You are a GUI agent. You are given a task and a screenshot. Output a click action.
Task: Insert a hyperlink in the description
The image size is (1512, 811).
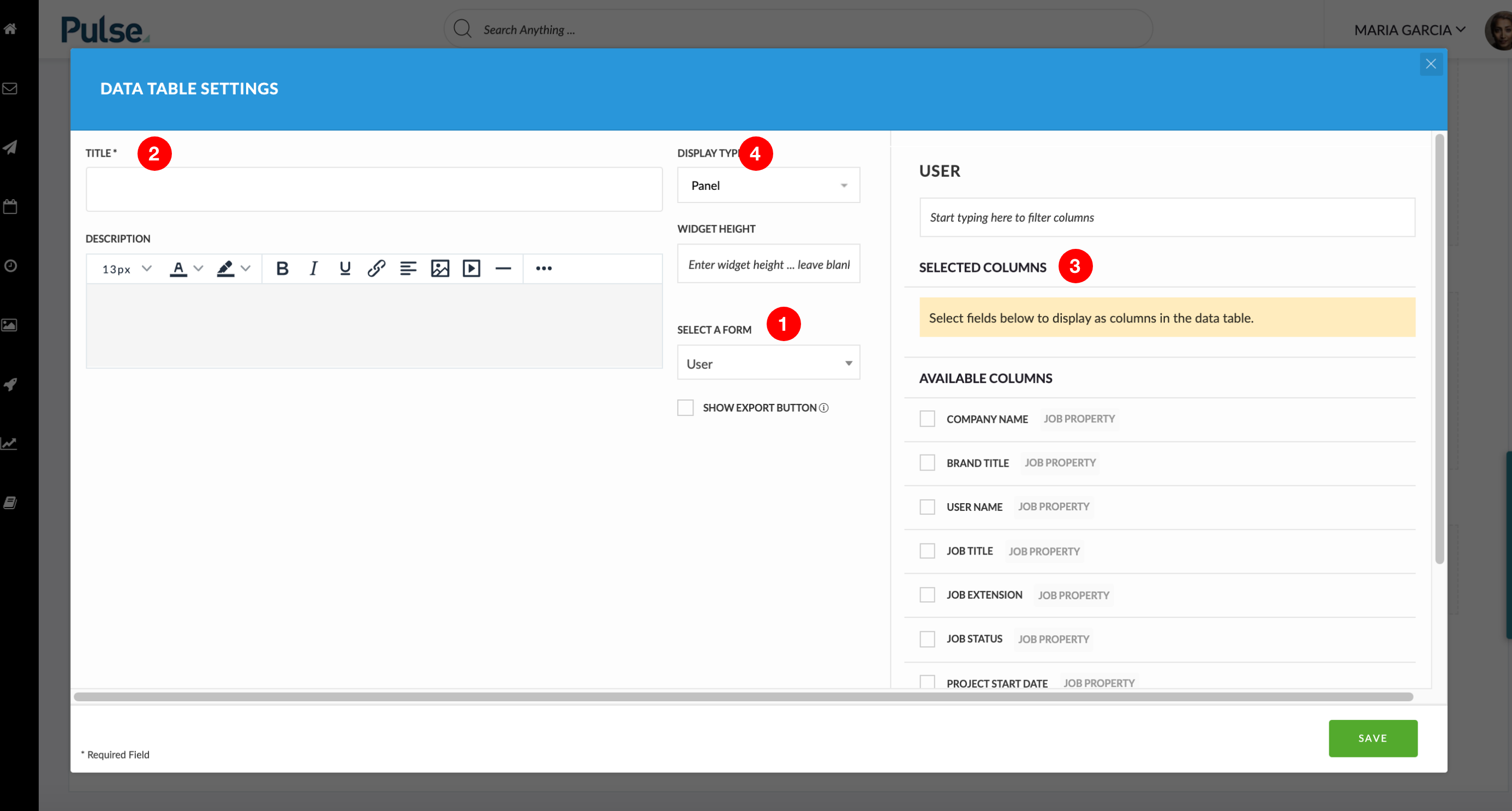(x=376, y=269)
